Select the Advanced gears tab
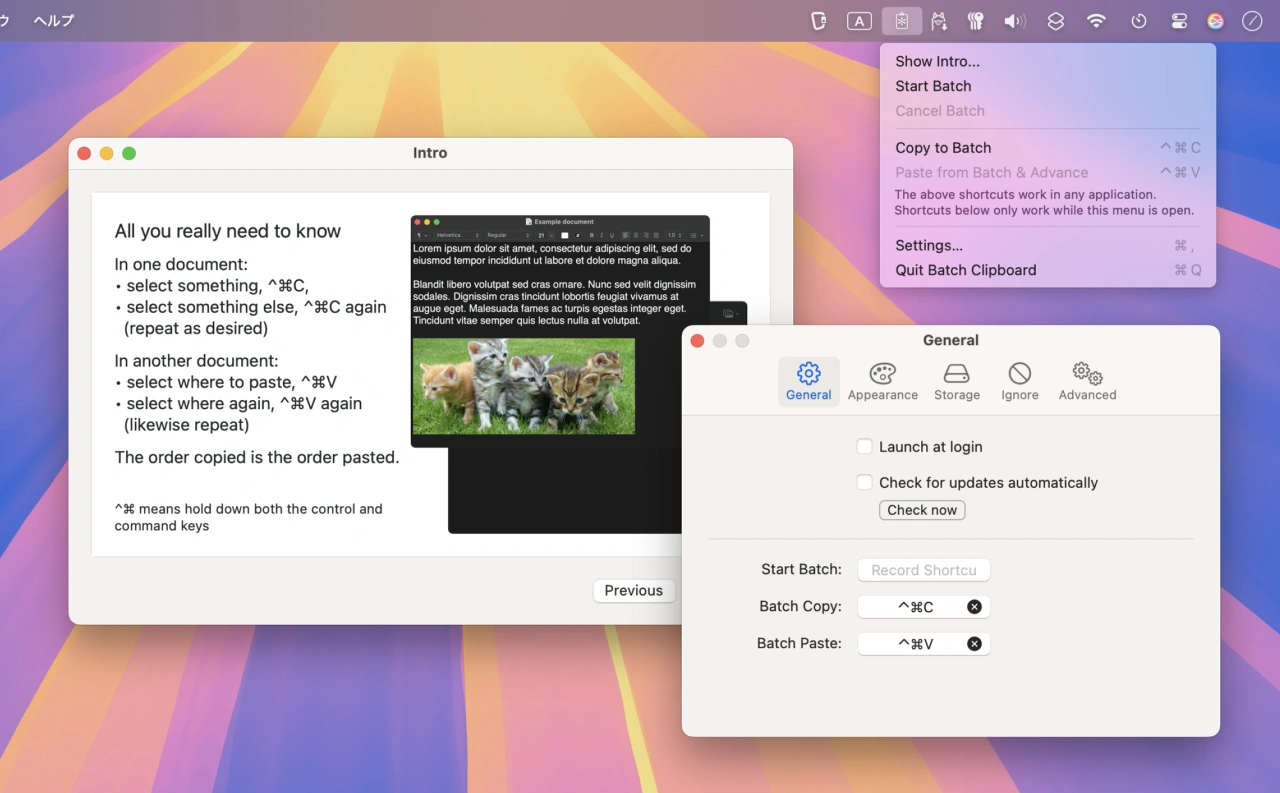The height and width of the screenshot is (793, 1280). (1087, 381)
